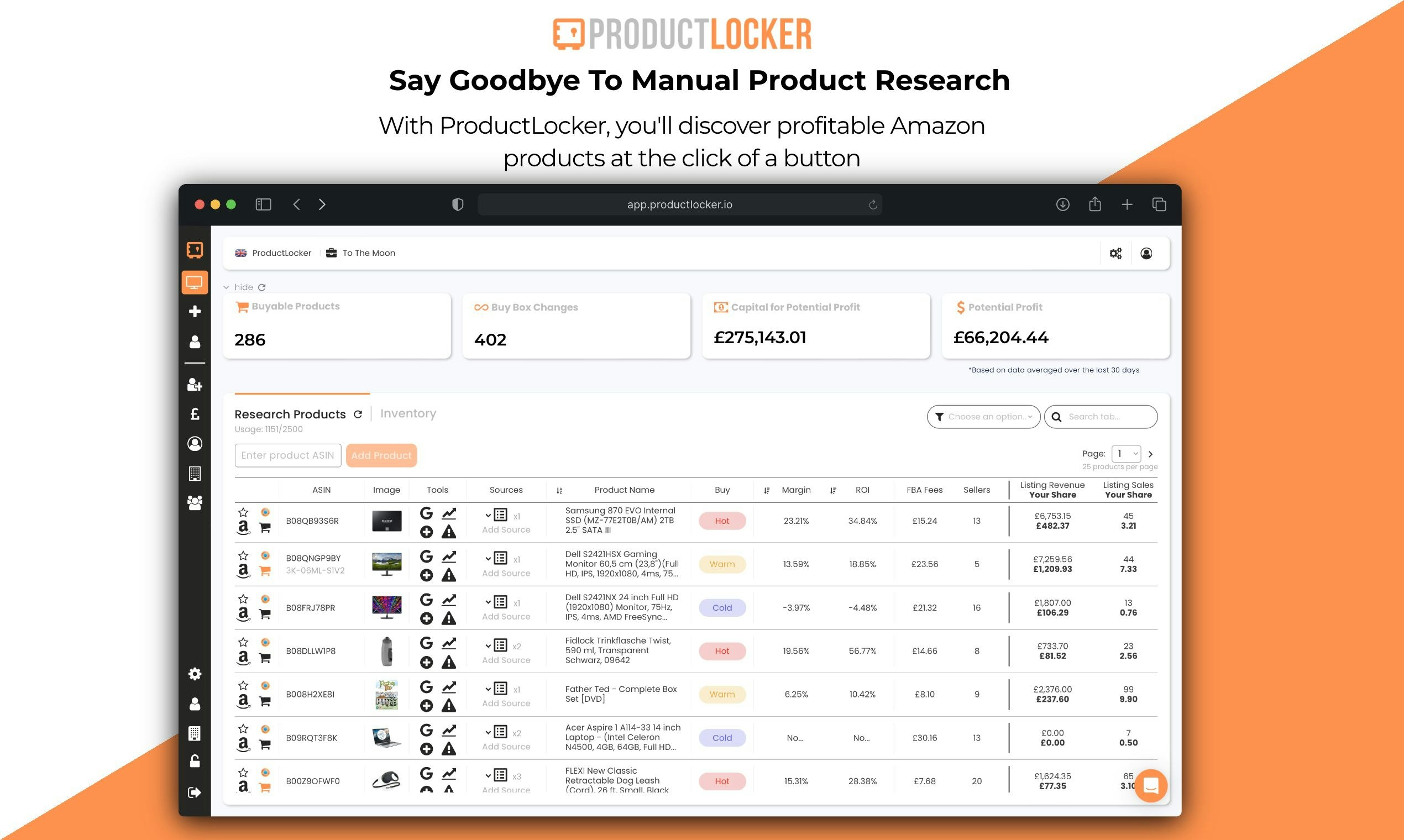1404x840 pixels.
Task: Click Add Source under Samsung 870 EVO
Action: tap(506, 530)
